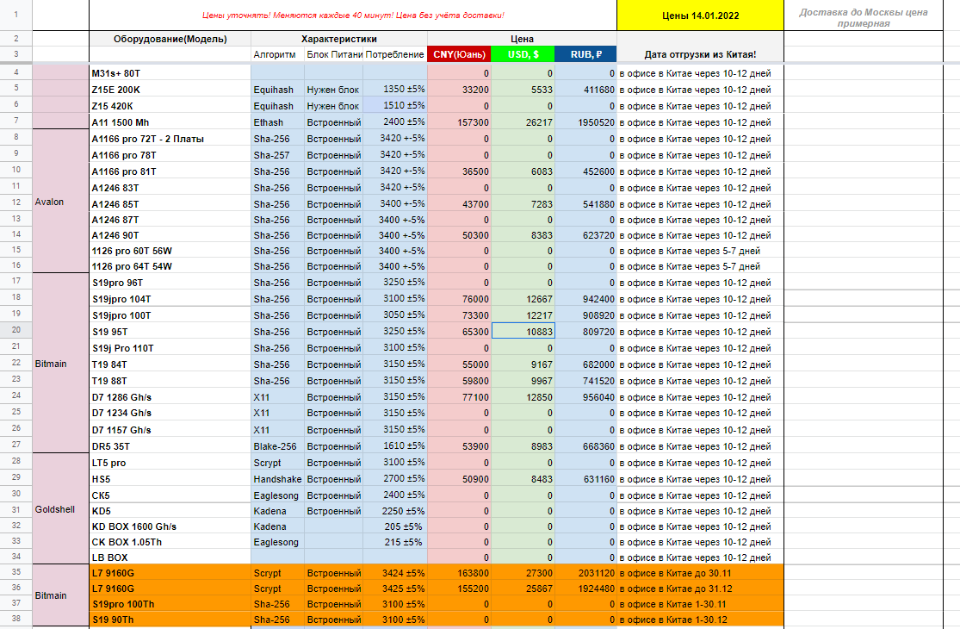
Task: Select the blue "RUB, ₽" column header
Action: pyautogui.click(x=585, y=54)
